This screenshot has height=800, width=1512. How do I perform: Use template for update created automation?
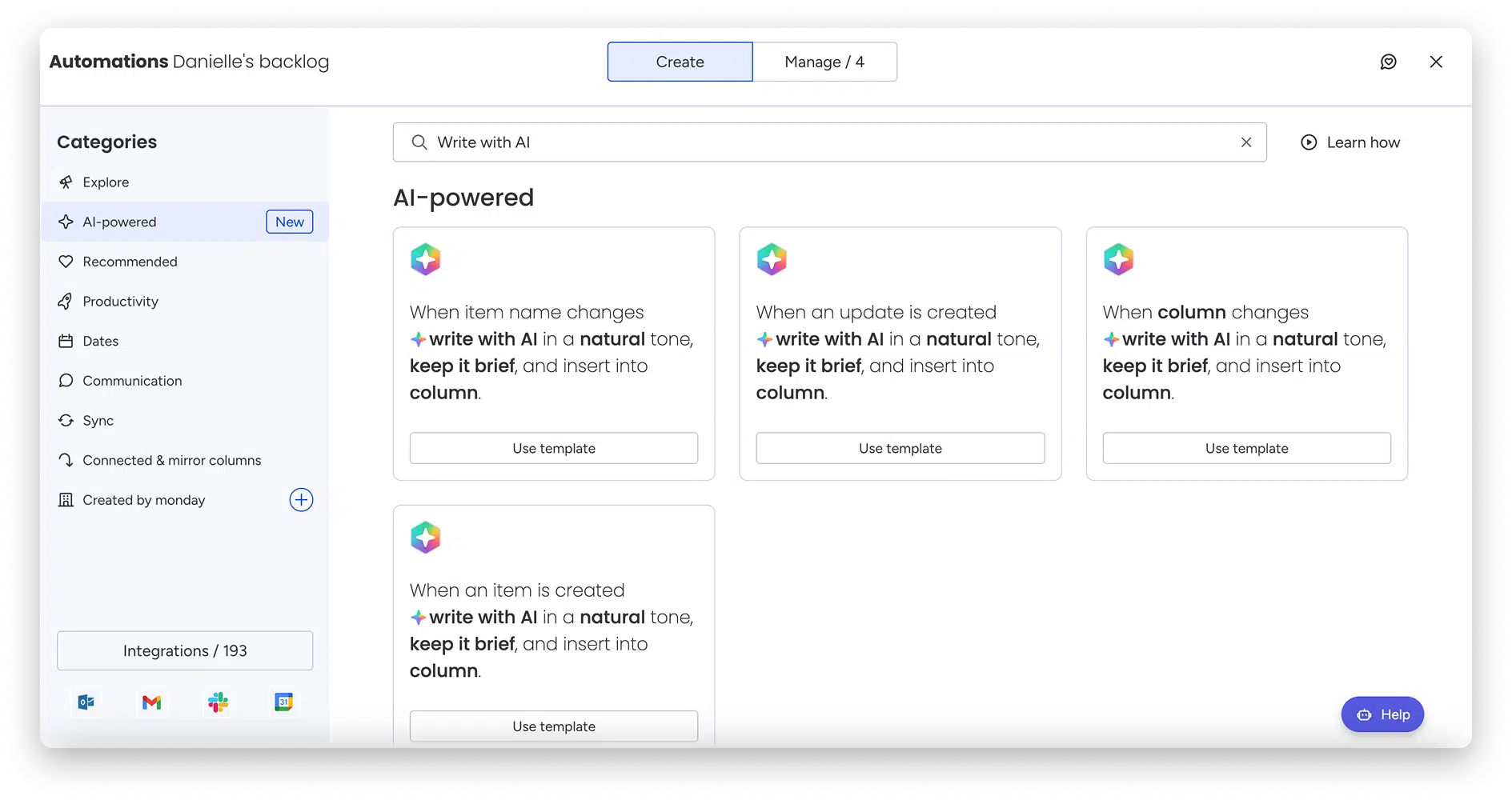(x=900, y=449)
